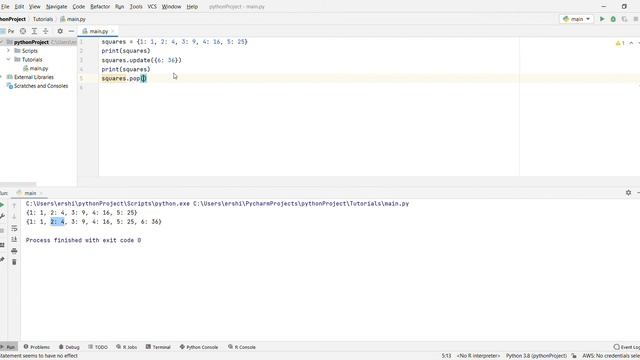Open the Code menu
The width and height of the screenshot is (640, 360).
(x=79, y=7)
